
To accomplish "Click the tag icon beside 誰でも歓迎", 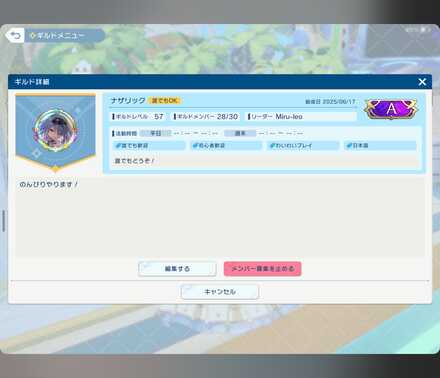I will click(118, 146).
